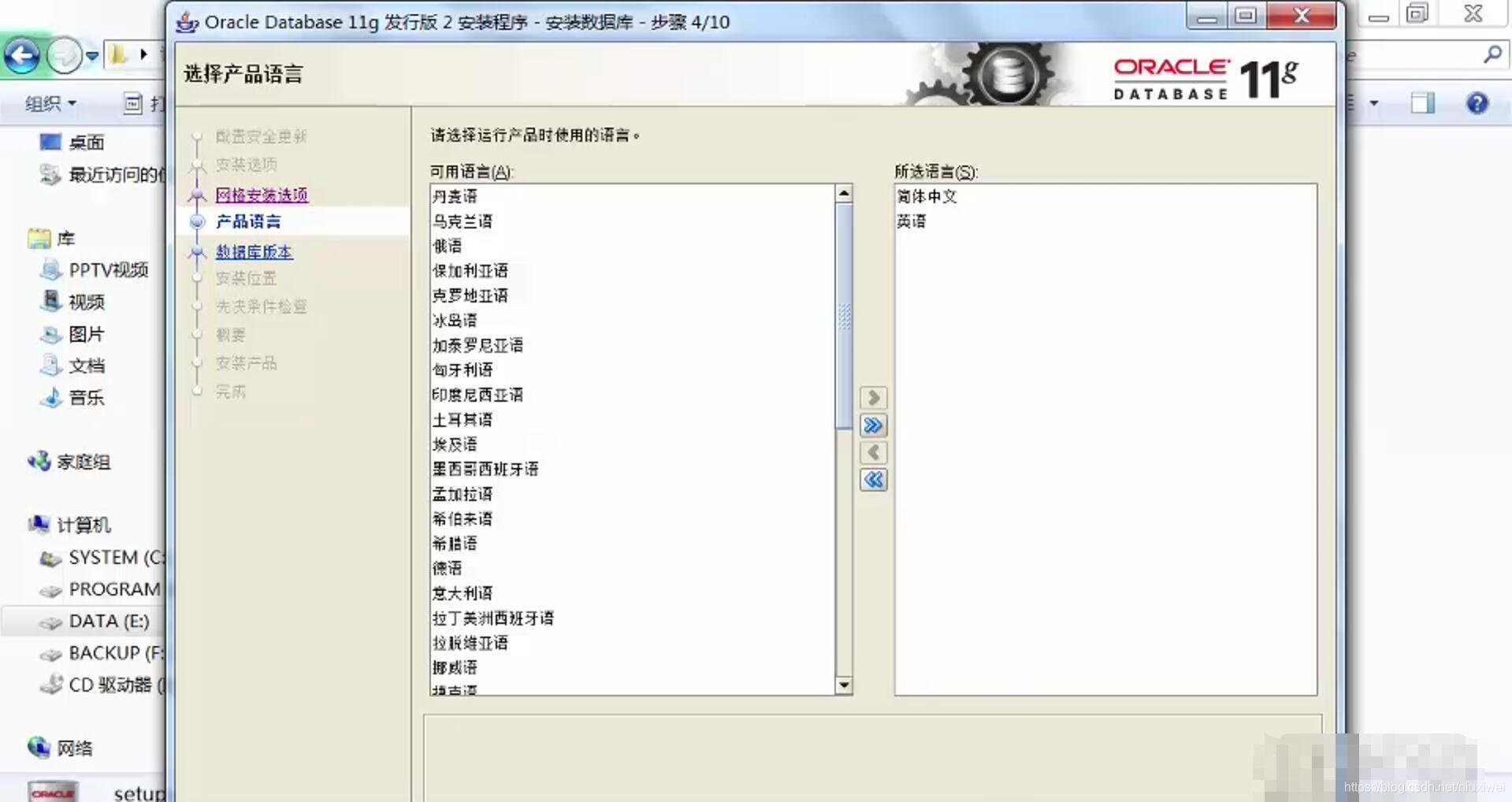Add all languages with double right arrow

[873, 425]
